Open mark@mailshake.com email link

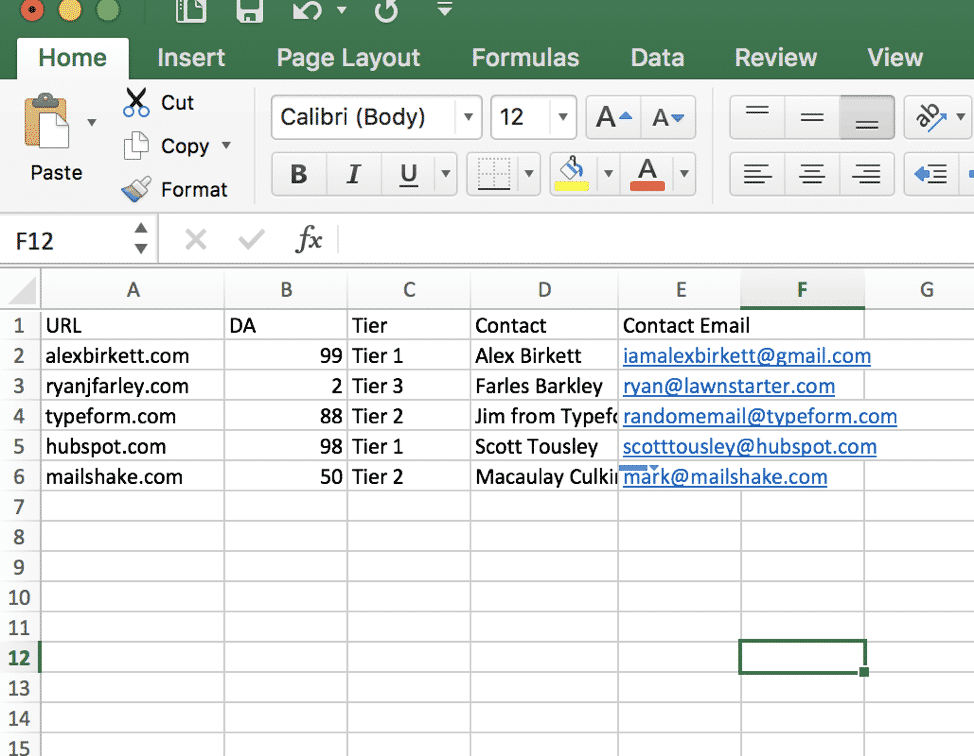click(725, 477)
